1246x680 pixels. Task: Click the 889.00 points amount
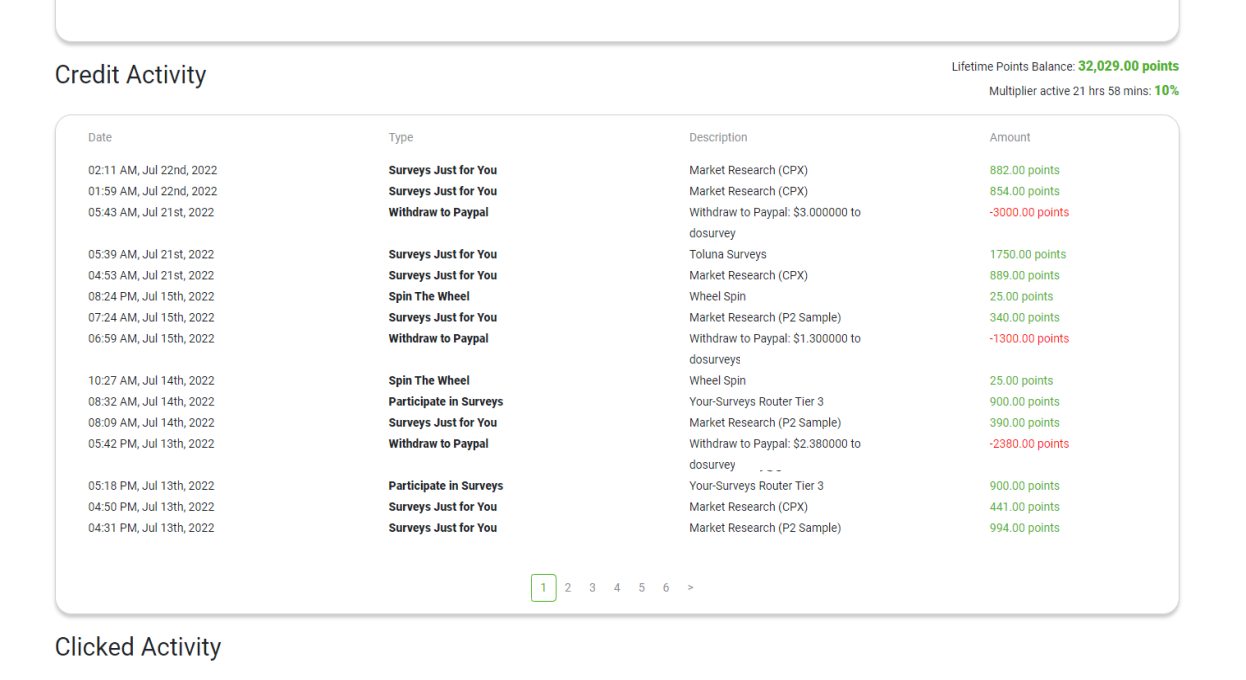[1025, 275]
